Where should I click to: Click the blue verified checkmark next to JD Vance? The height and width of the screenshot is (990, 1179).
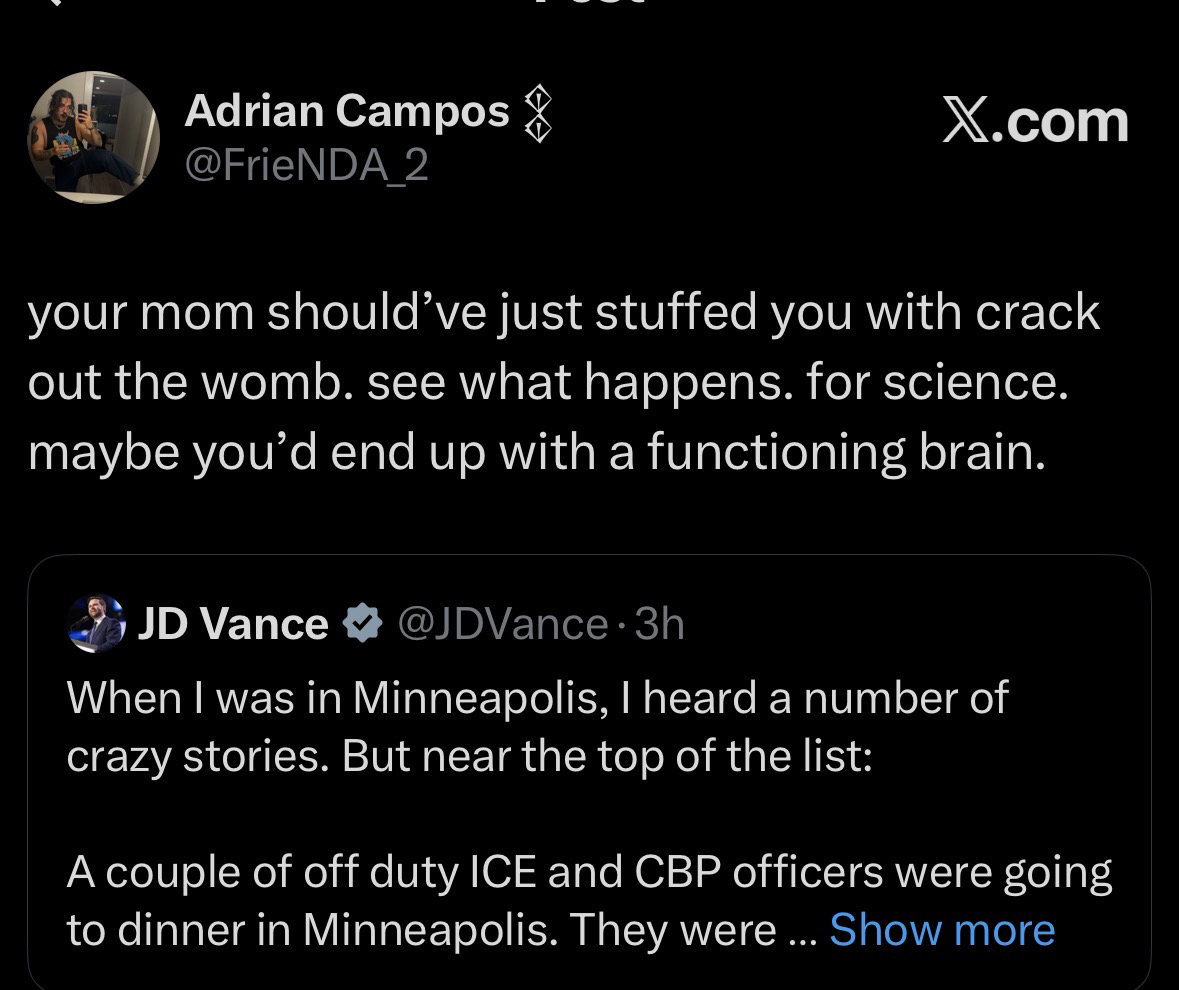click(361, 625)
